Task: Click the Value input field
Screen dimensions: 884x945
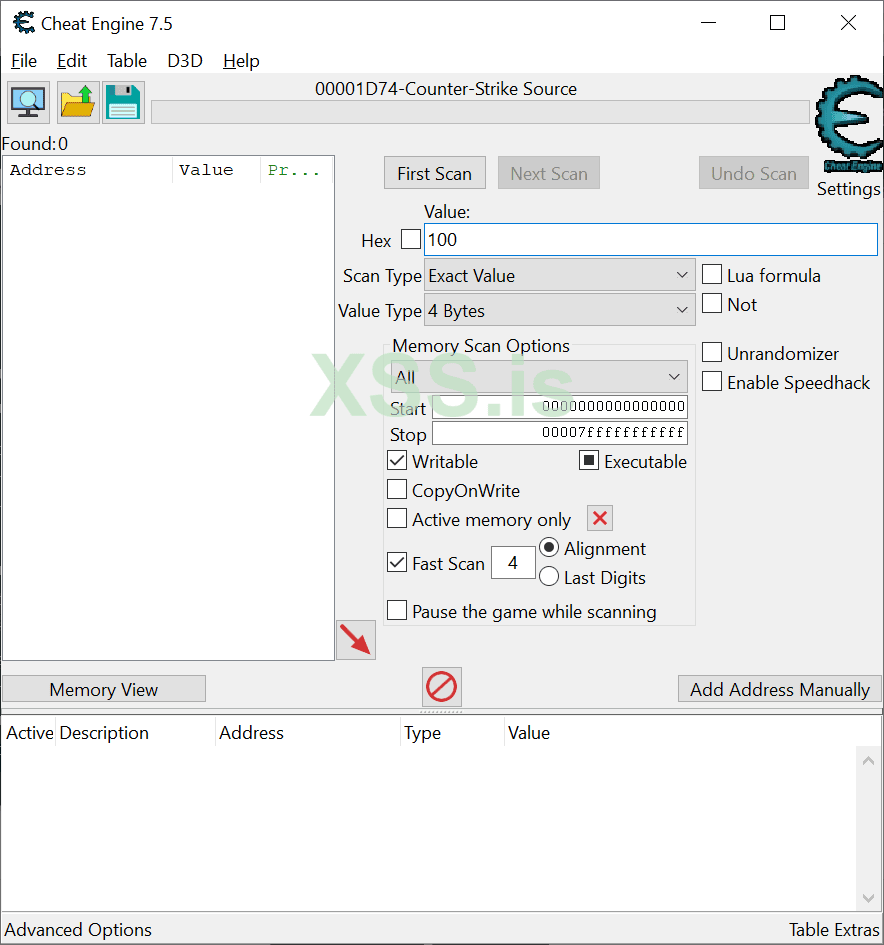Action: coord(651,240)
